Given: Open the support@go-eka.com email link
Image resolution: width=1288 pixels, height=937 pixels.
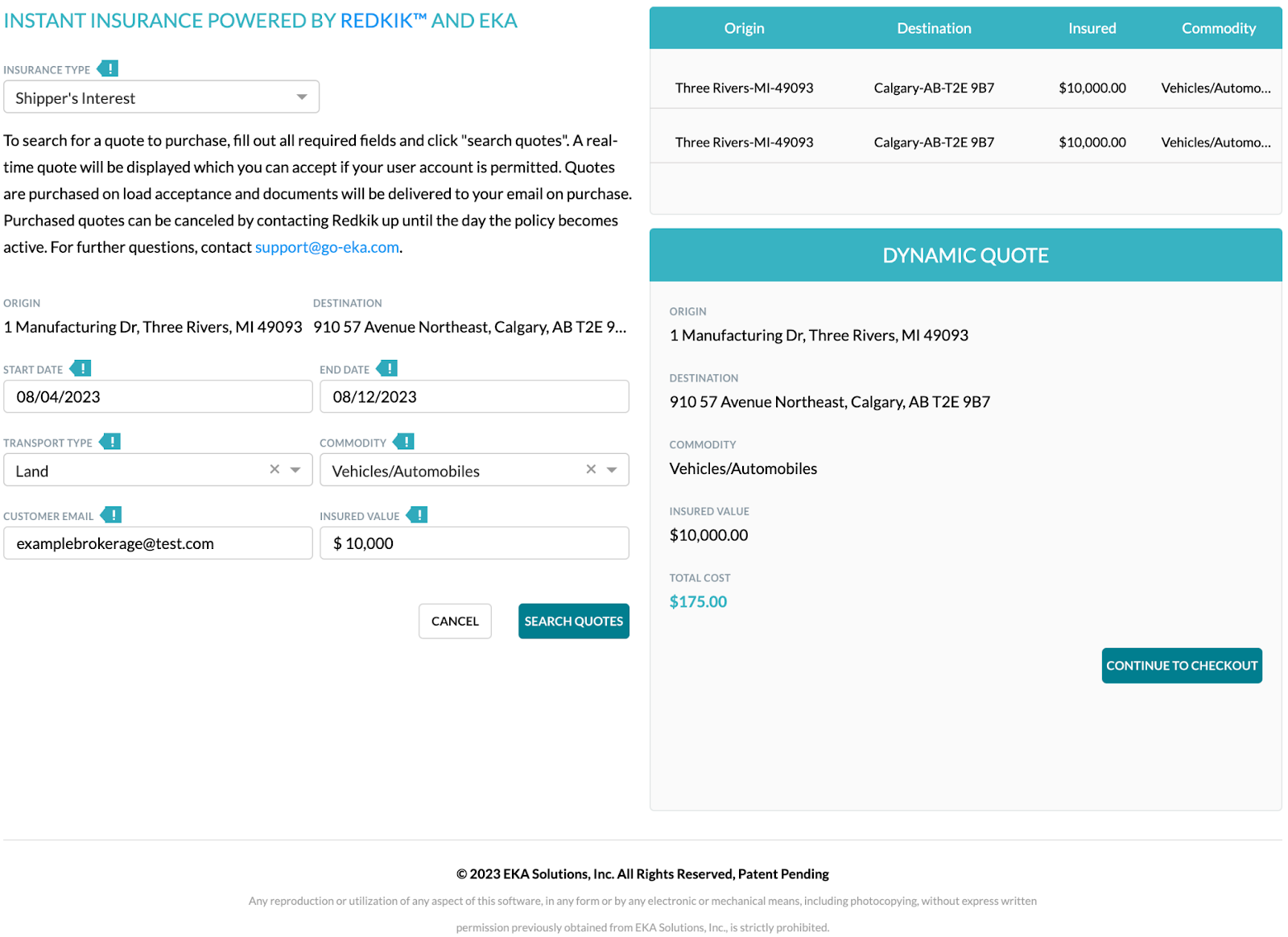Looking at the screenshot, I should (x=327, y=246).
